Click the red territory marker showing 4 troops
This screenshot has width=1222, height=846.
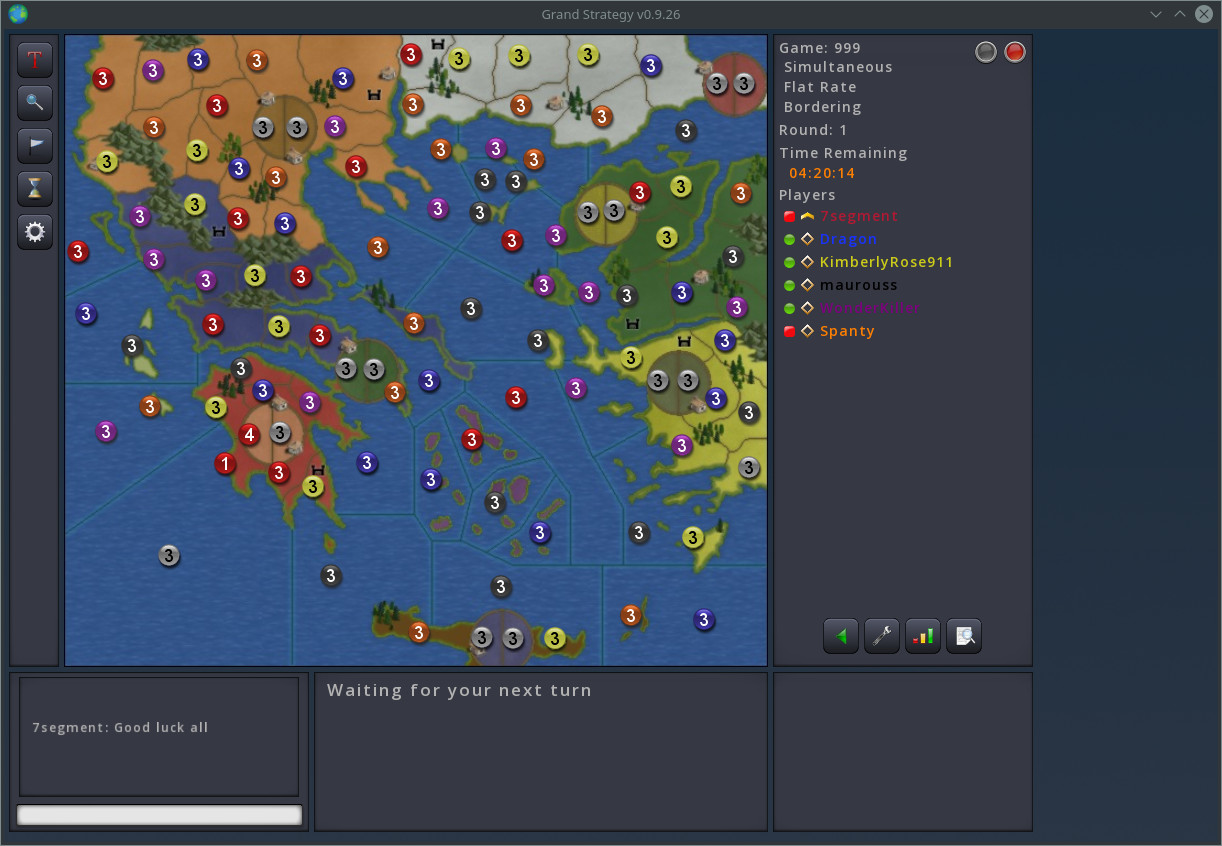[249, 435]
